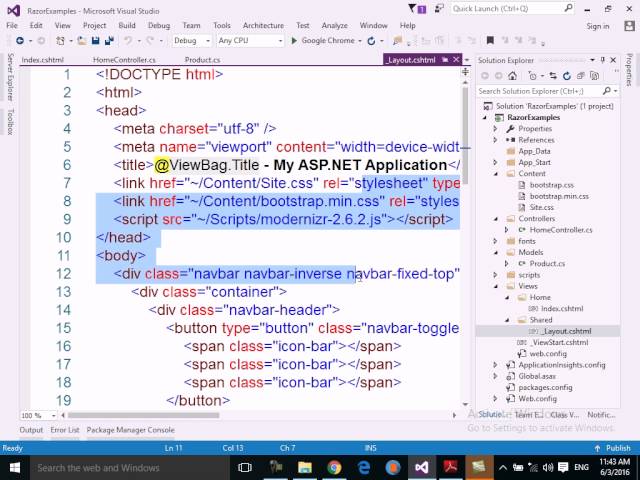The width and height of the screenshot is (640, 480).
Task: Open the Package Manager Console tab
Action: point(130,430)
